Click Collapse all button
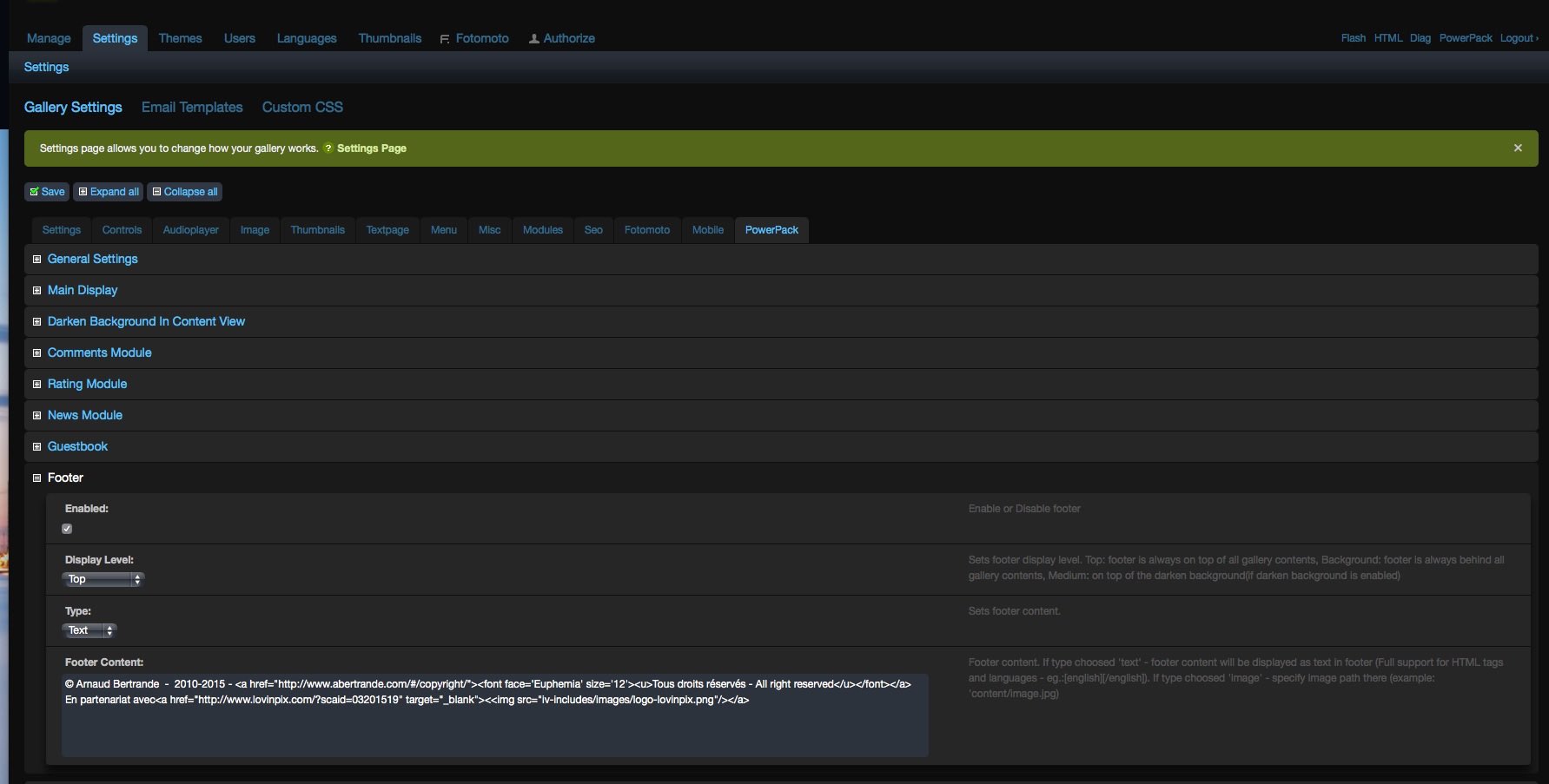 tap(184, 192)
